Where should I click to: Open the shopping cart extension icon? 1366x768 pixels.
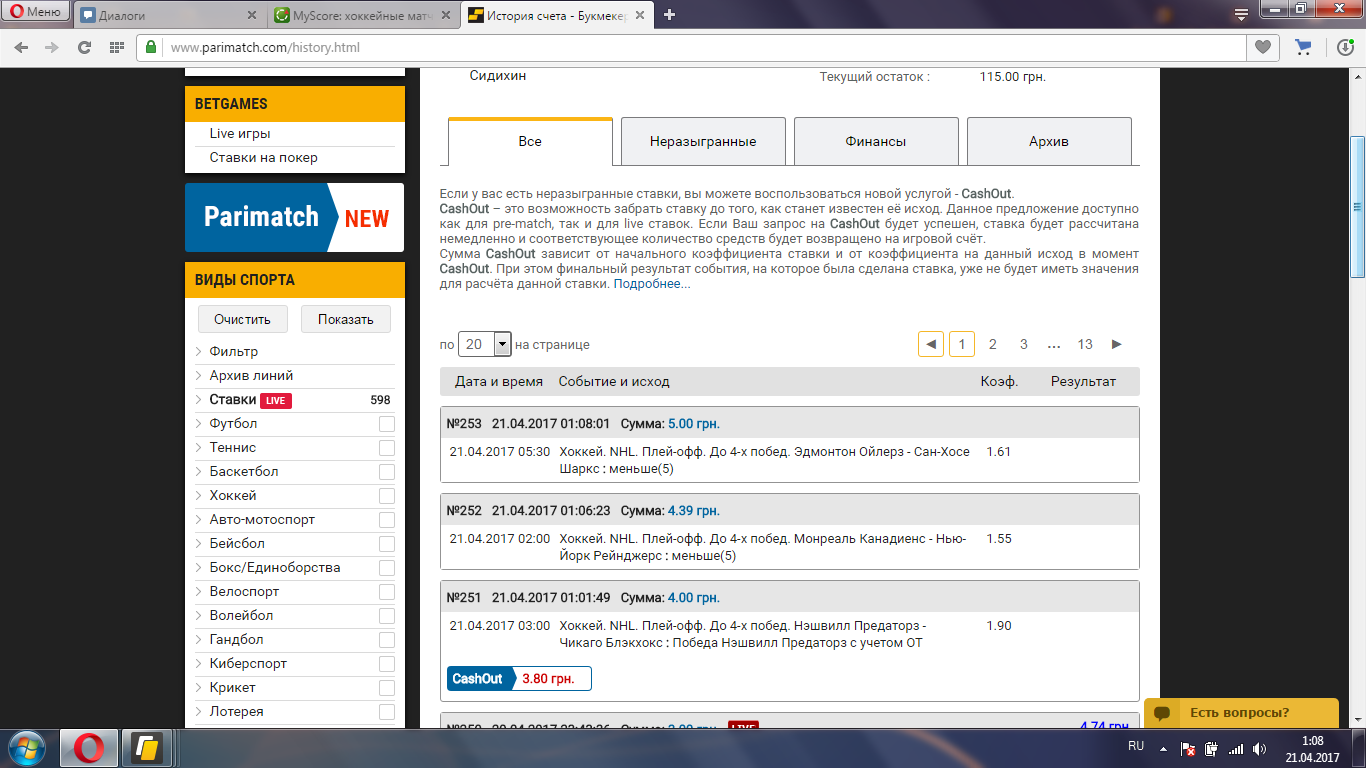(x=1303, y=47)
